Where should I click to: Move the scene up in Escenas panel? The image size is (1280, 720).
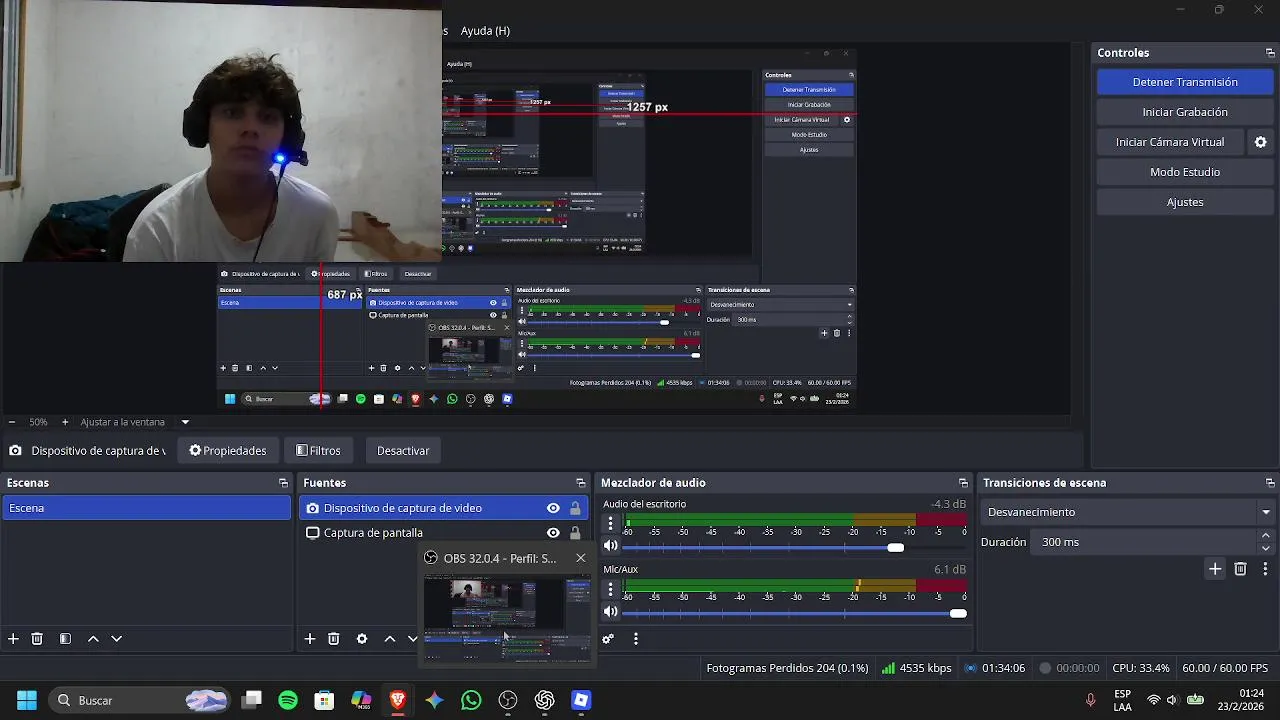click(93, 639)
